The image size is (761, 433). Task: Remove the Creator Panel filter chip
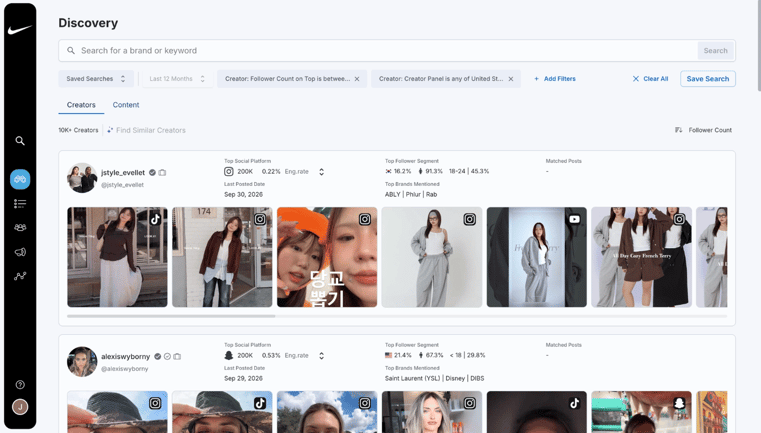[511, 79]
